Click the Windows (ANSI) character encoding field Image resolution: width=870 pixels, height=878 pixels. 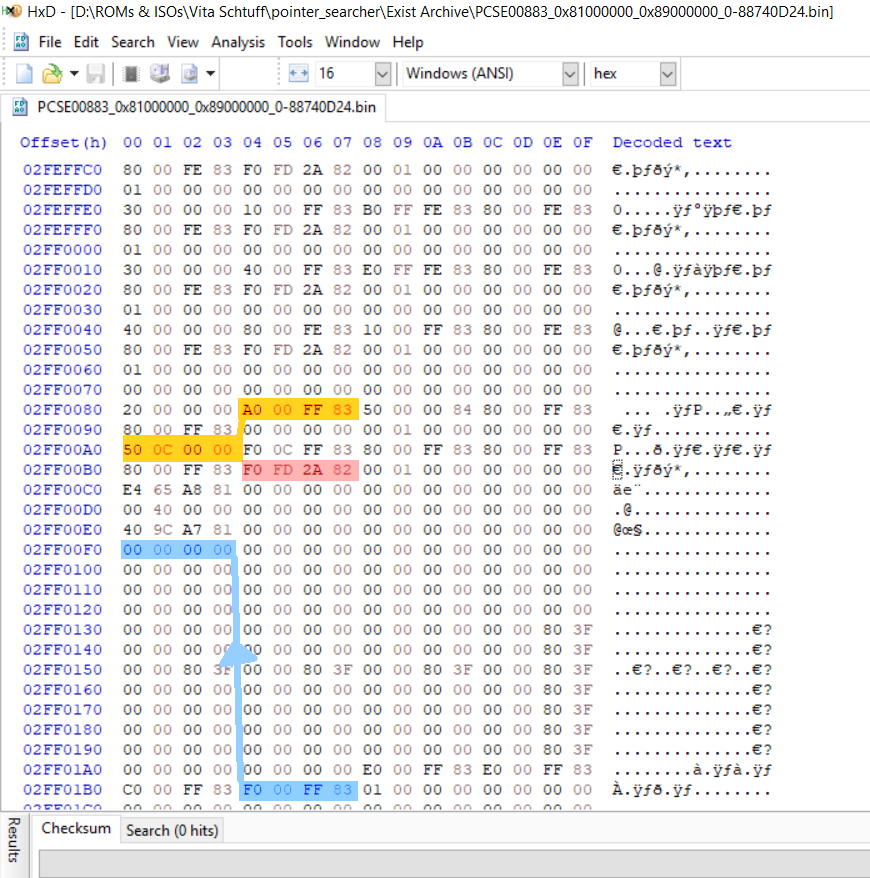point(482,74)
